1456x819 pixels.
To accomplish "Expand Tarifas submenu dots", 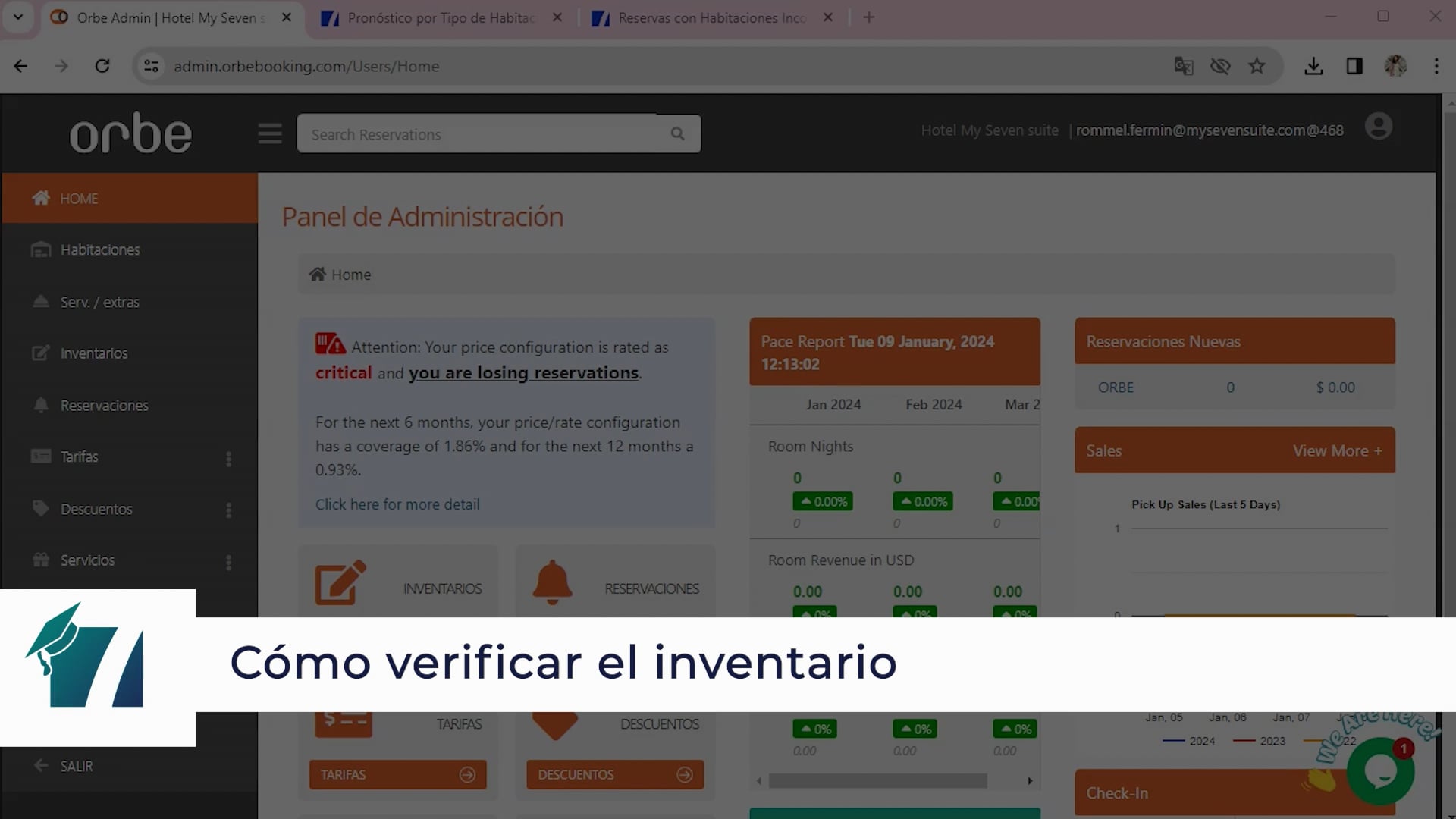I will 228,459.
